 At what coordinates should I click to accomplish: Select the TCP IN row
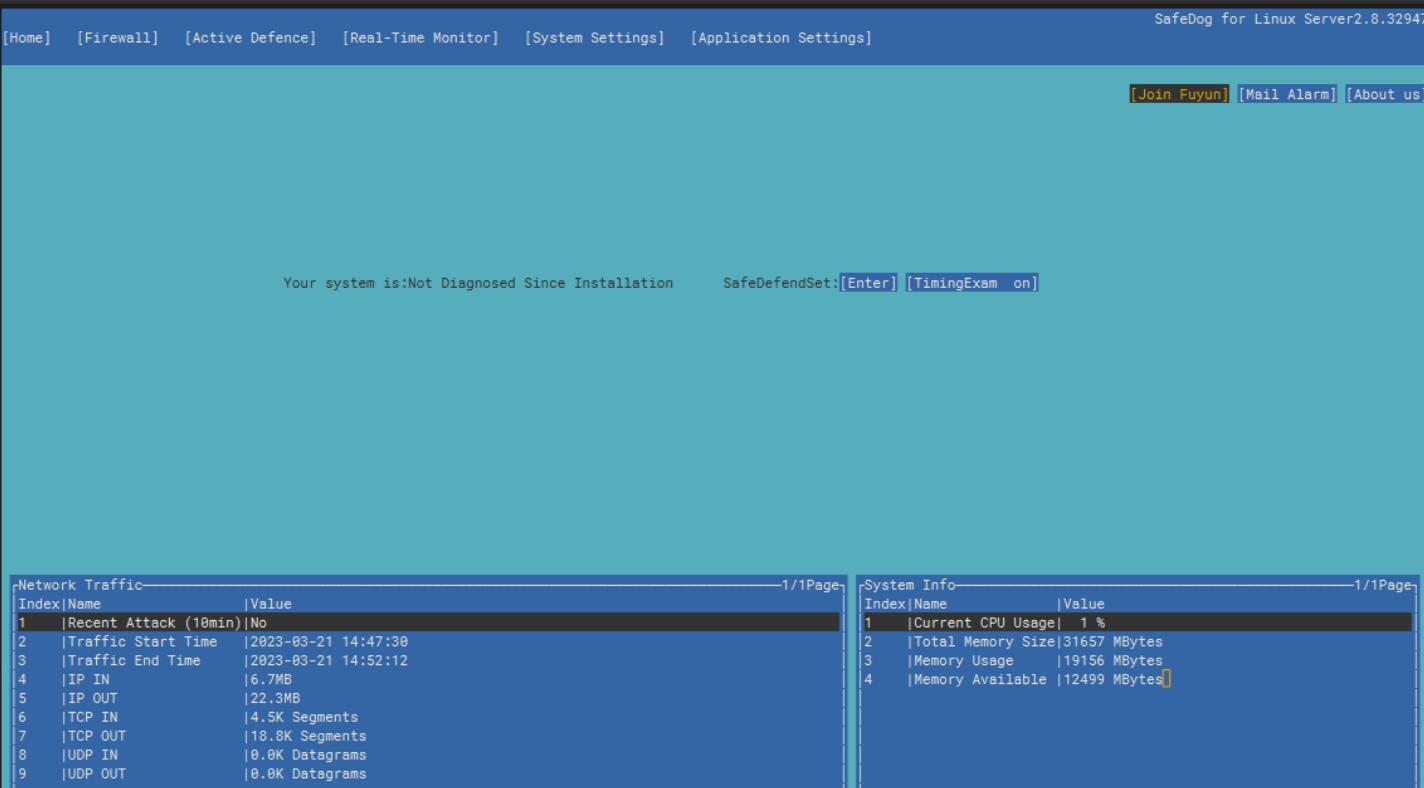click(428, 717)
